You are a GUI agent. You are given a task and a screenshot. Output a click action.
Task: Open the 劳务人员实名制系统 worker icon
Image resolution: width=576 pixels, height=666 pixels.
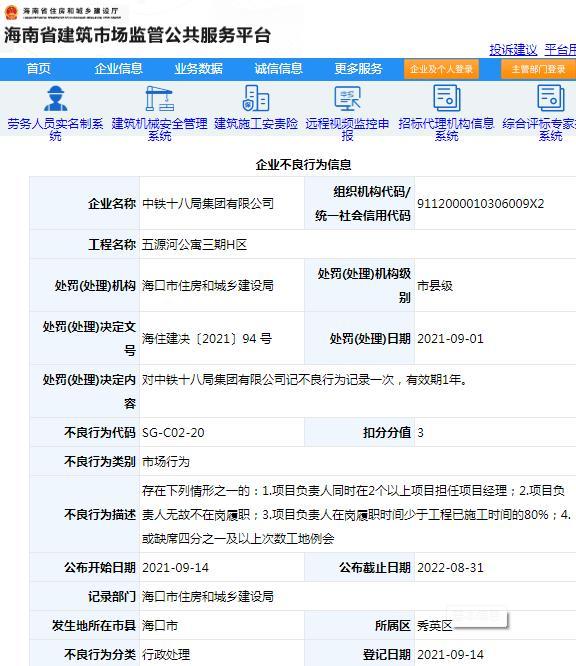(56, 99)
